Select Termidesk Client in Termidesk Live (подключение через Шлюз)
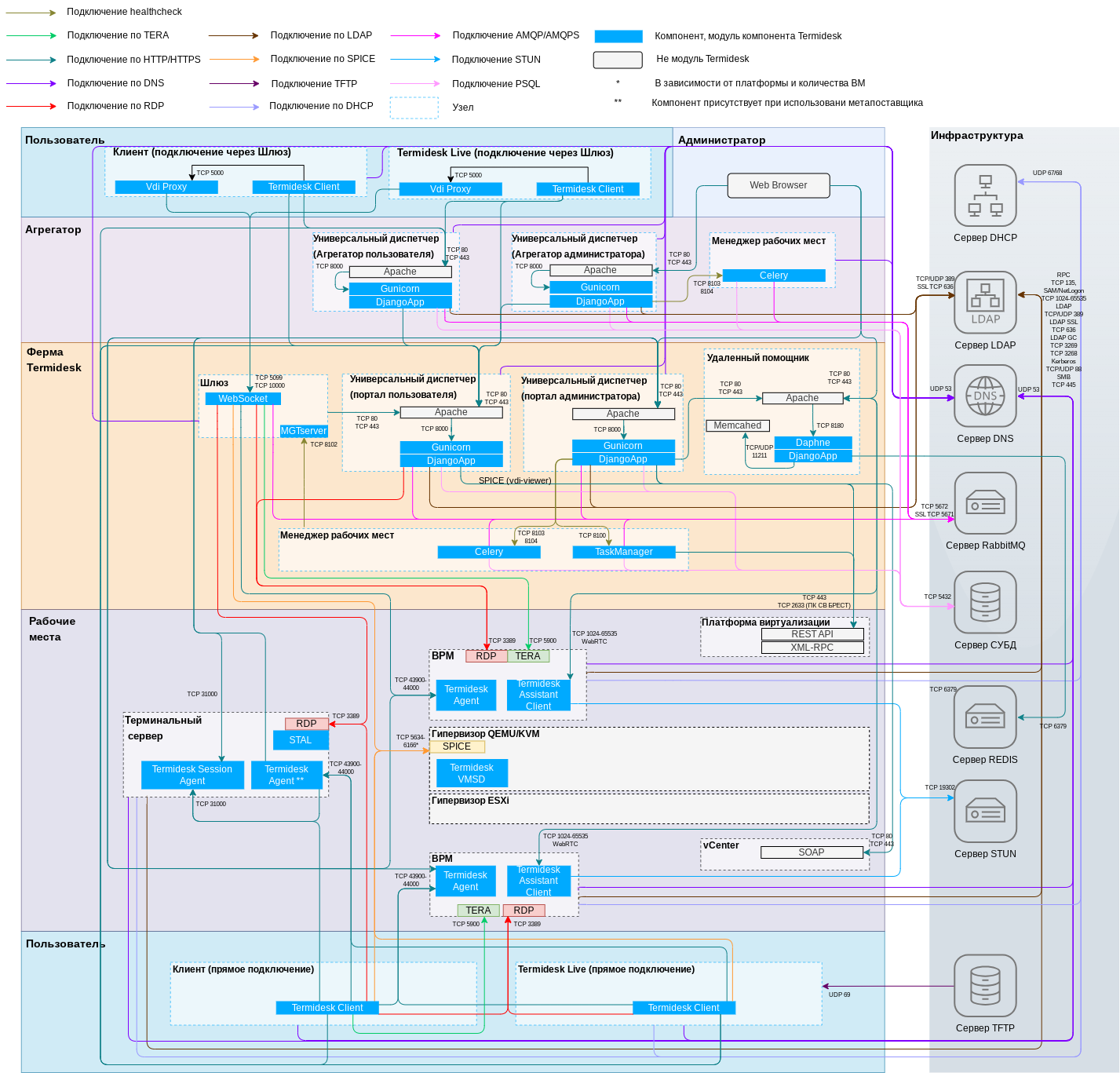 click(588, 189)
